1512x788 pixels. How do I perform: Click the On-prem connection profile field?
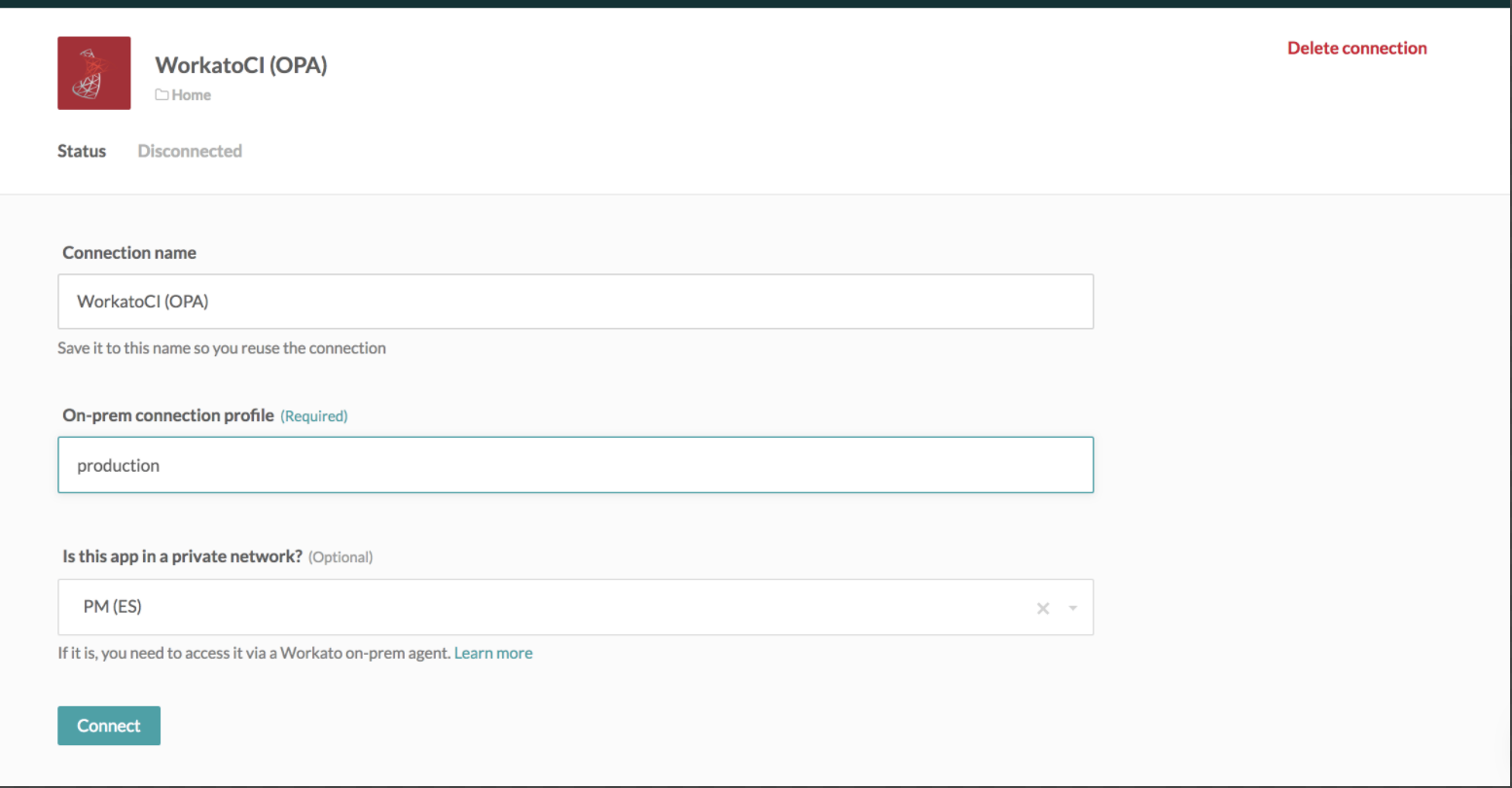575,465
